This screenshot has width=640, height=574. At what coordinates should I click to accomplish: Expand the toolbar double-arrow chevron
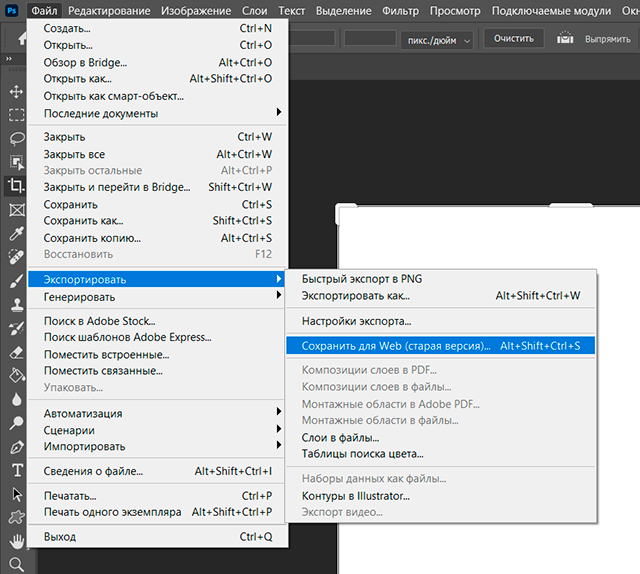tap(9, 59)
